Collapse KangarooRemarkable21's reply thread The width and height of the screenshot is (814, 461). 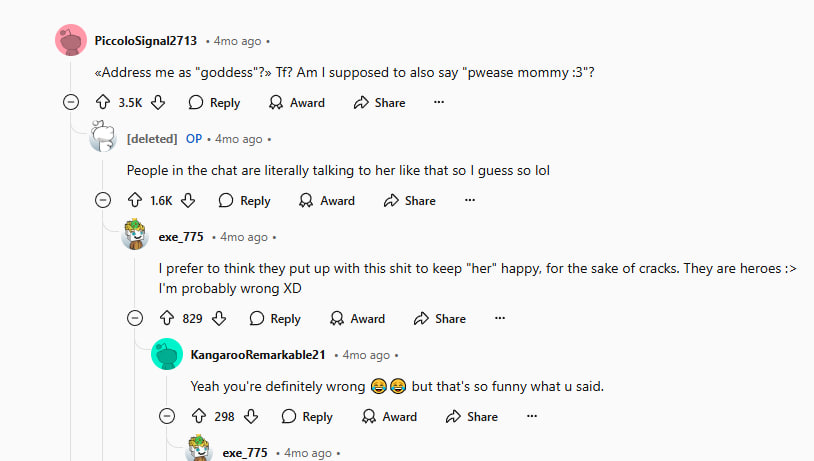[167, 416]
